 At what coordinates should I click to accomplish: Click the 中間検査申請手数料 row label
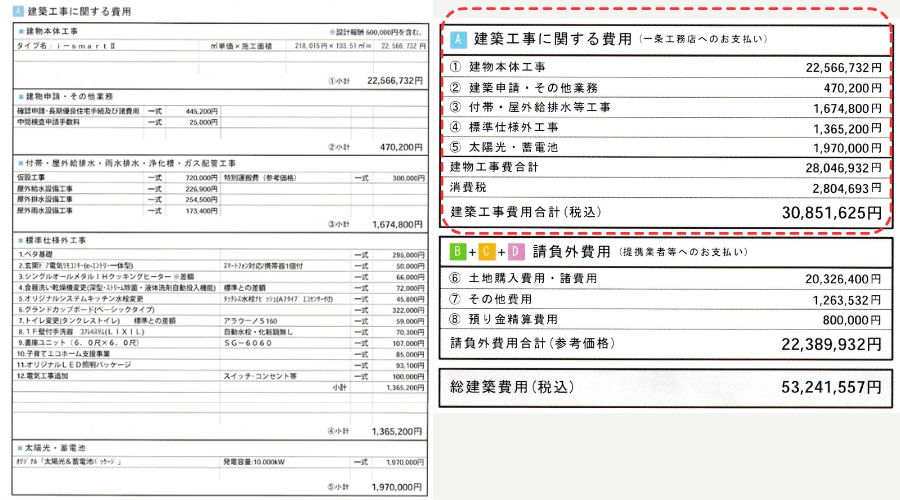click(x=48, y=122)
